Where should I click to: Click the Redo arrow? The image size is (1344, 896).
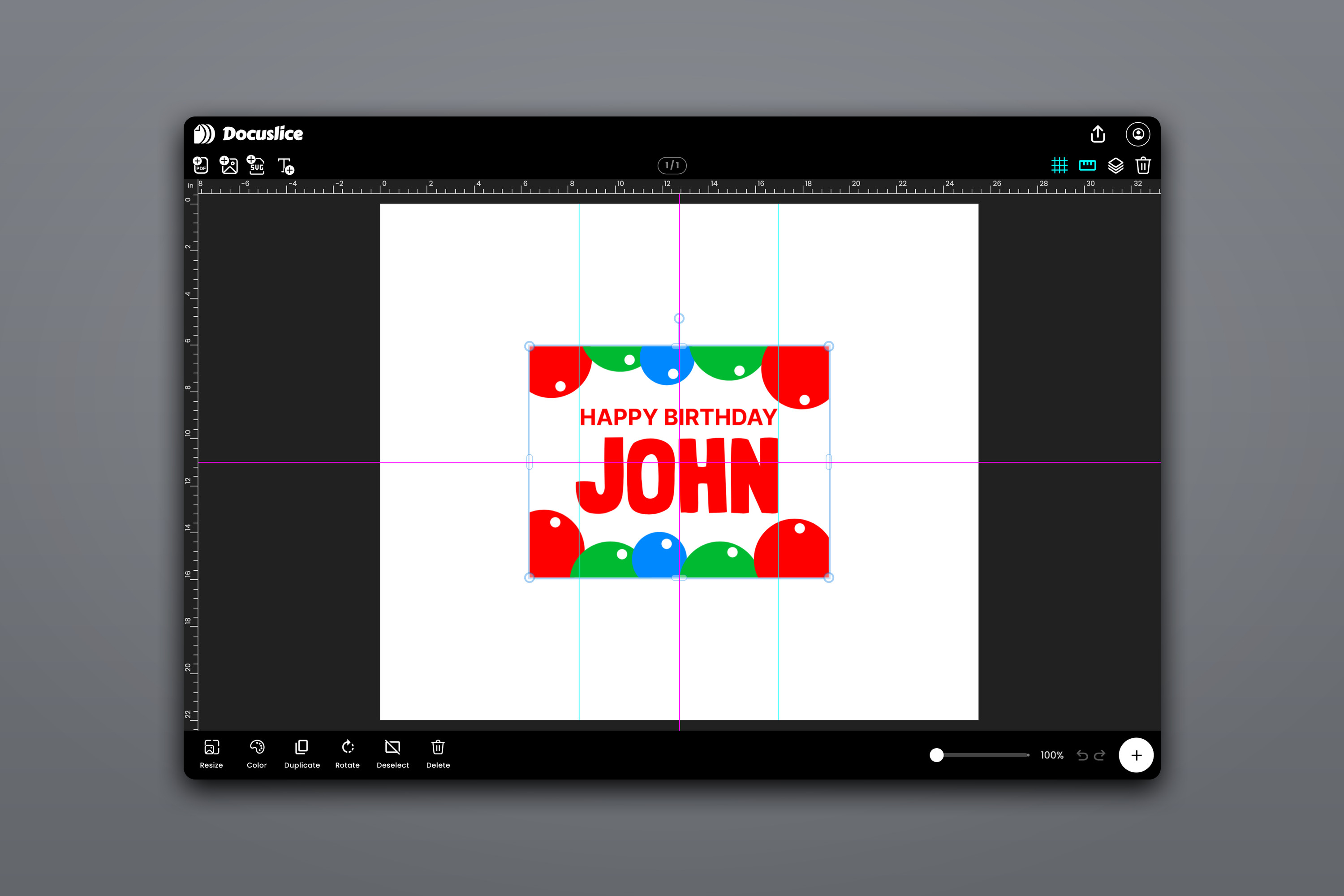[1099, 755]
